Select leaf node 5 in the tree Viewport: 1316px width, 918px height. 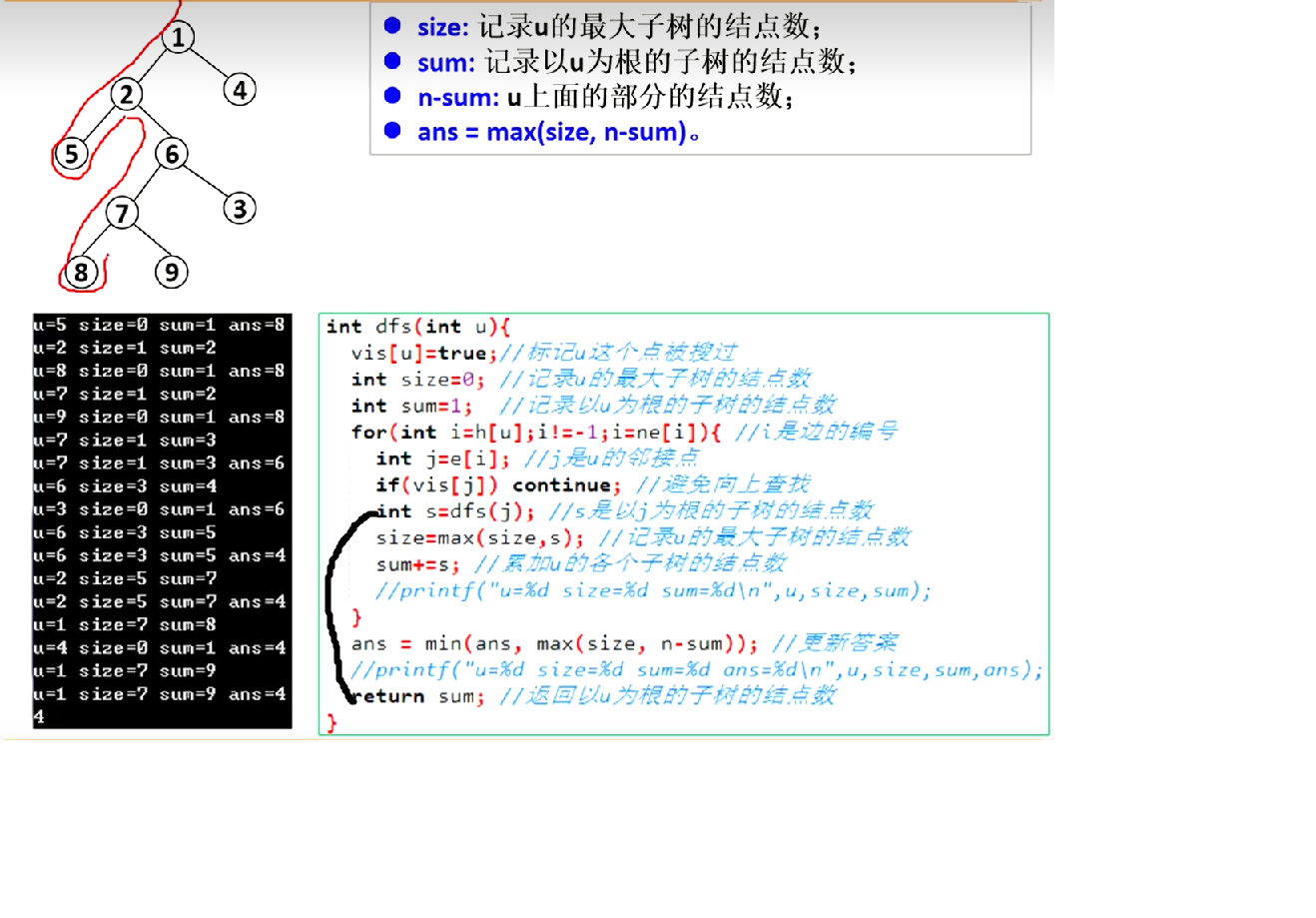point(71,154)
